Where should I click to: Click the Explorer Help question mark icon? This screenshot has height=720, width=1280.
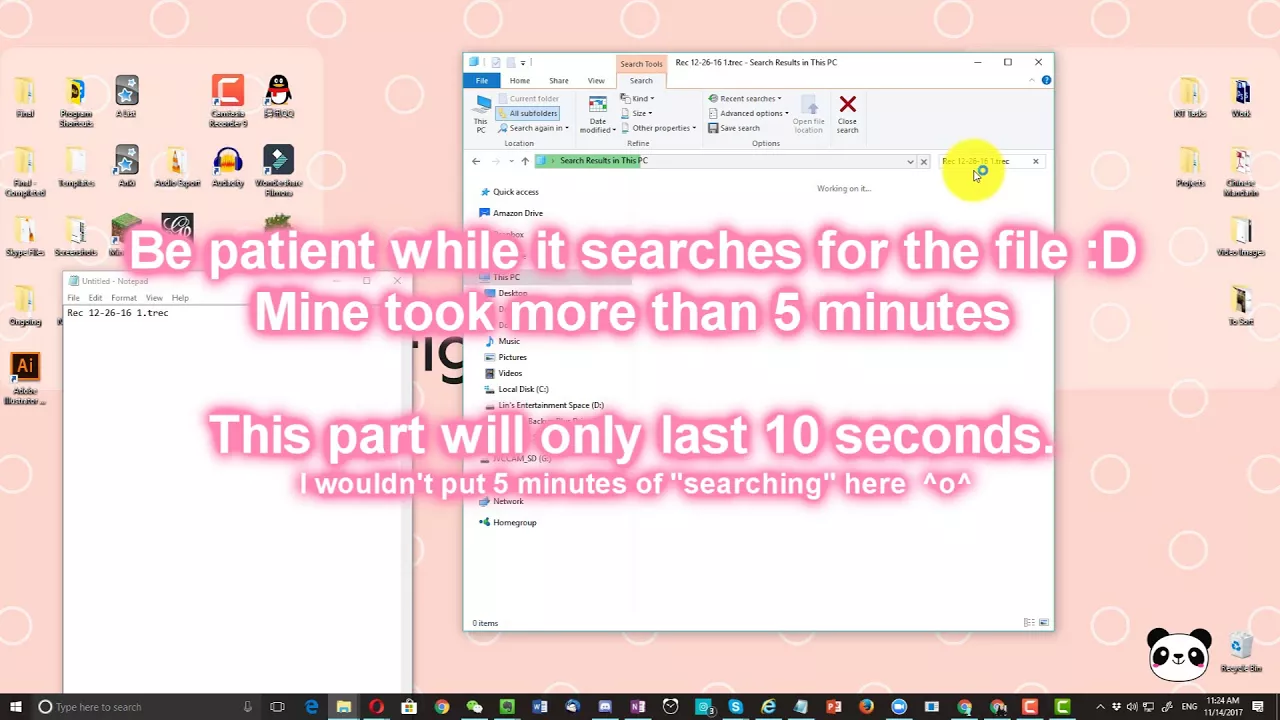pyautogui.click(x=1046, y=80)
